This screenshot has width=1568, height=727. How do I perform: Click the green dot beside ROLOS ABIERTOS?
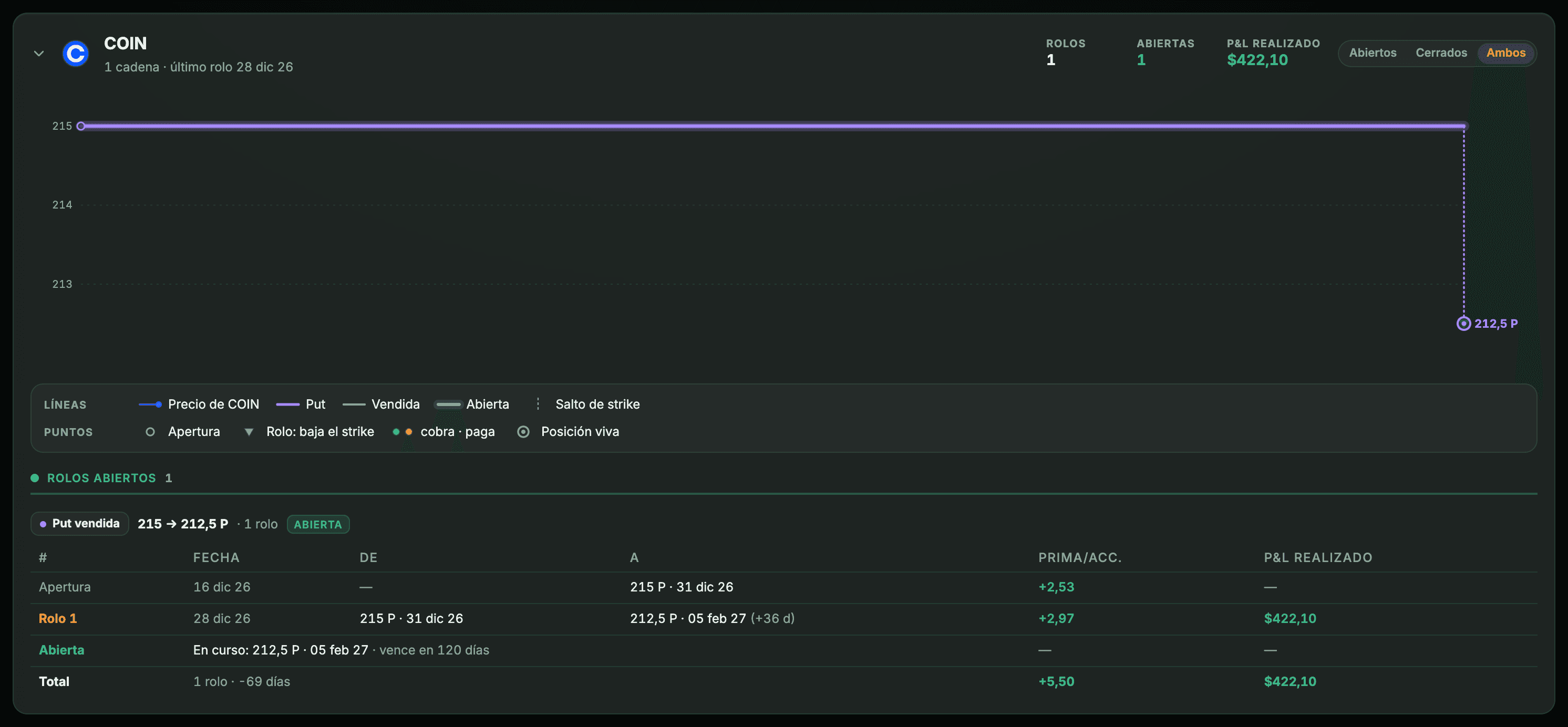pyautogui.click(x=35, y=478)
